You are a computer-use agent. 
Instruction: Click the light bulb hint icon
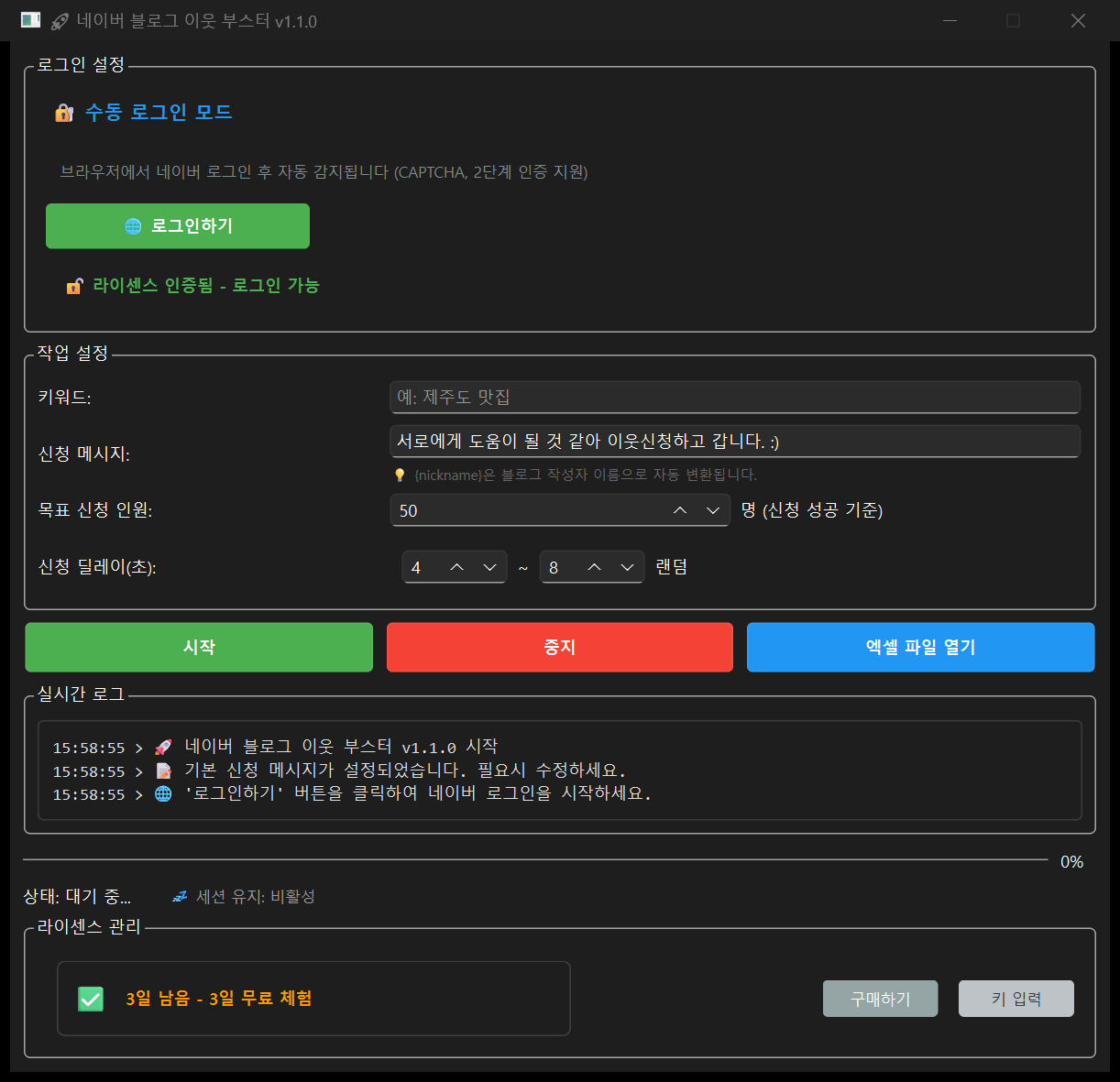tap(400, 475)
